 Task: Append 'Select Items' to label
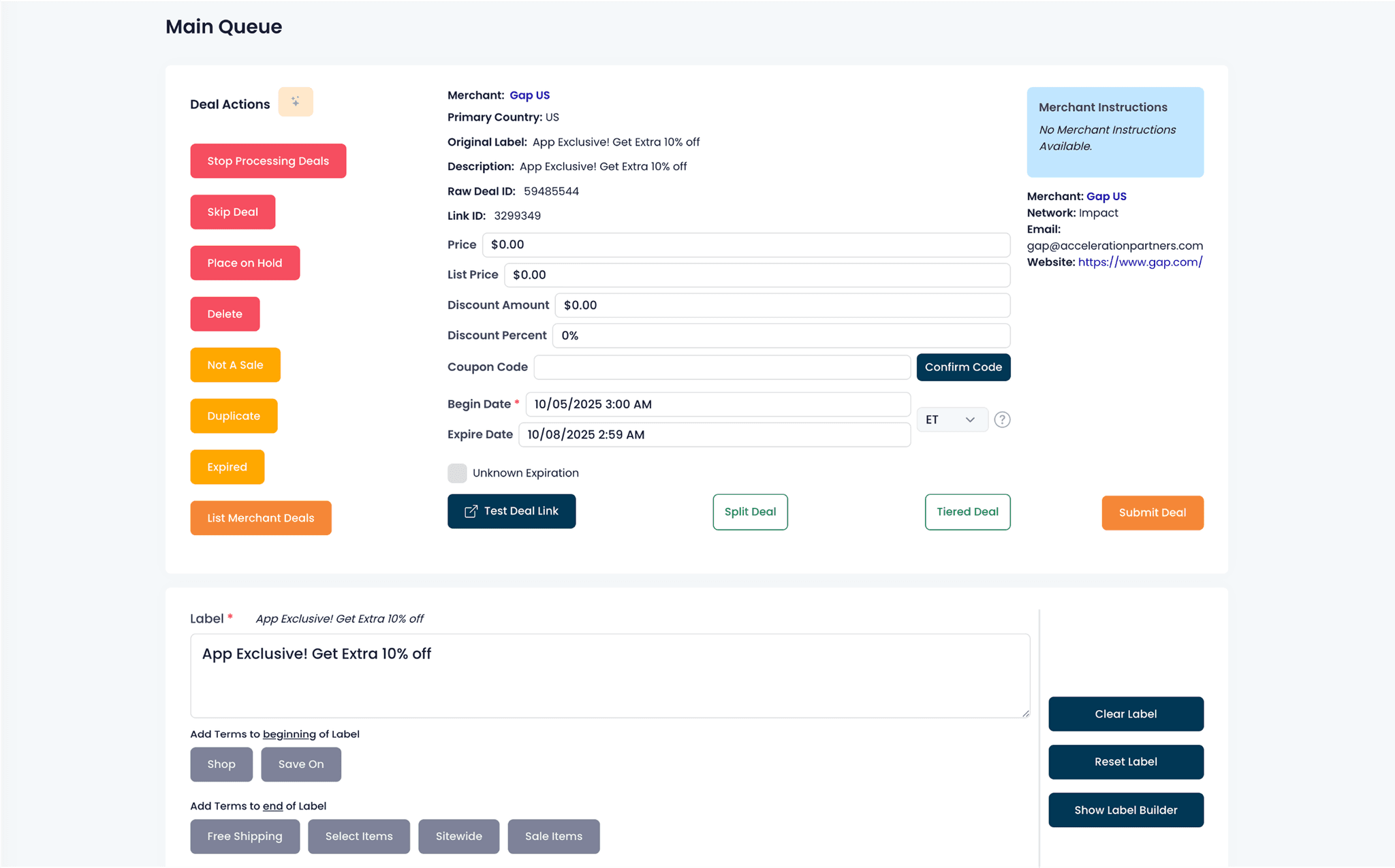pos(359,837)
